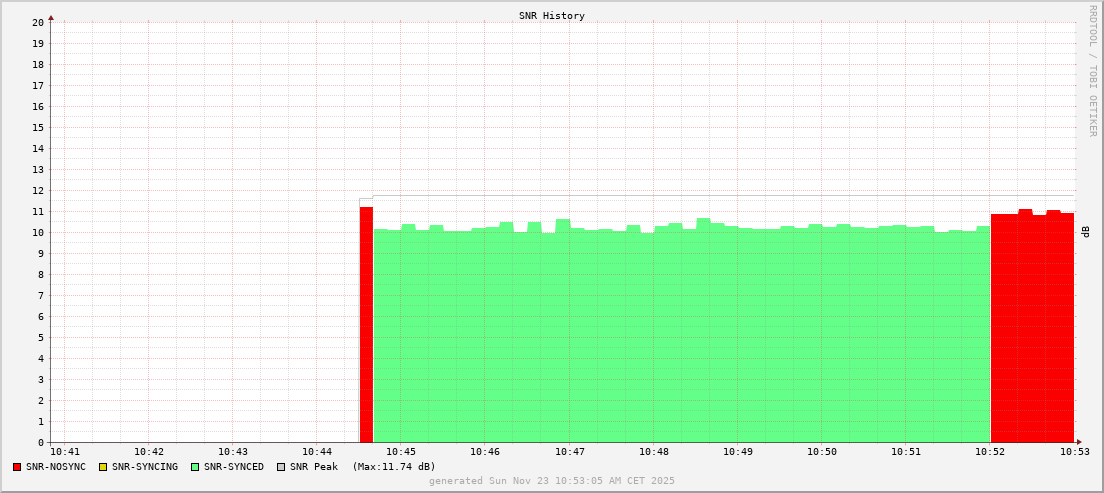Click the red no-sync region after 10:52
Screen dimensions: 1104x493
pyautogui.click(x=1032, y=328)
